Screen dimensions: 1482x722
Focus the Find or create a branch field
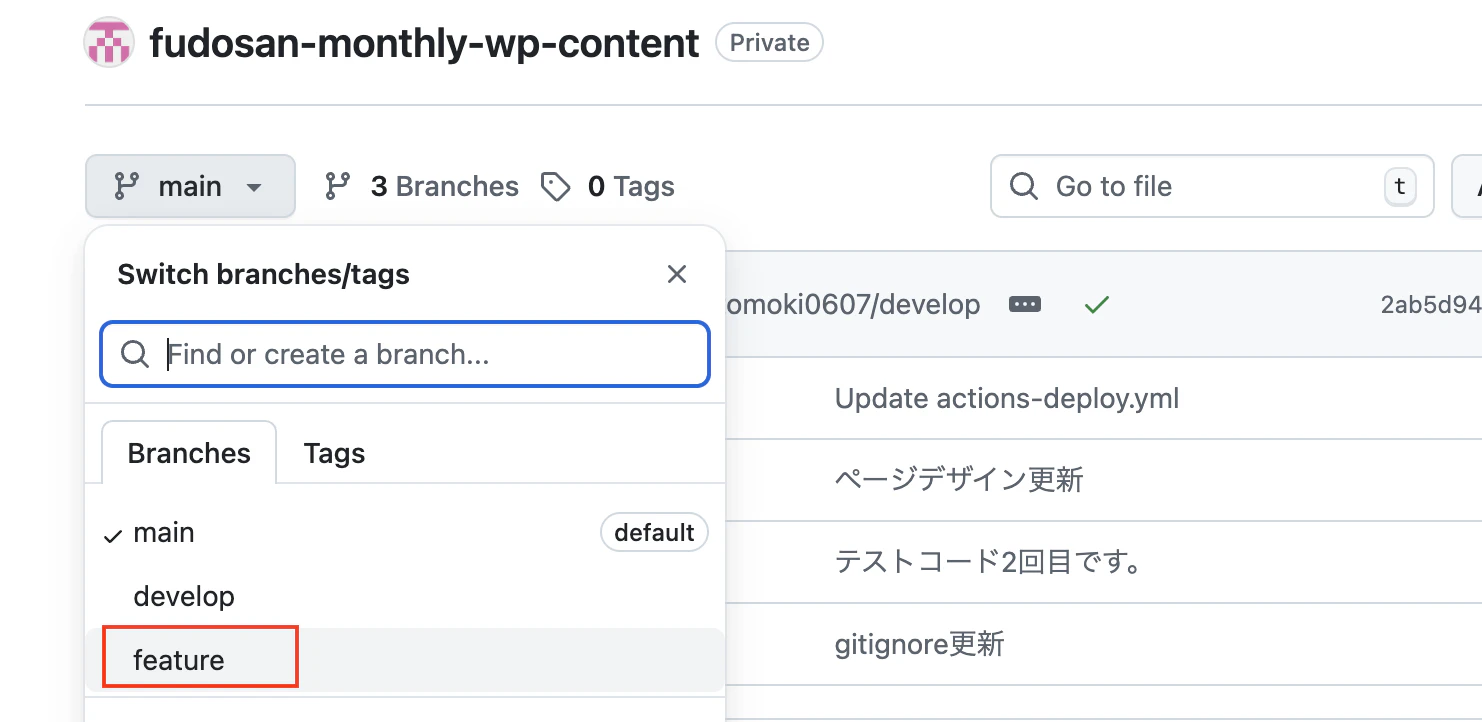[x=405, y=354]
